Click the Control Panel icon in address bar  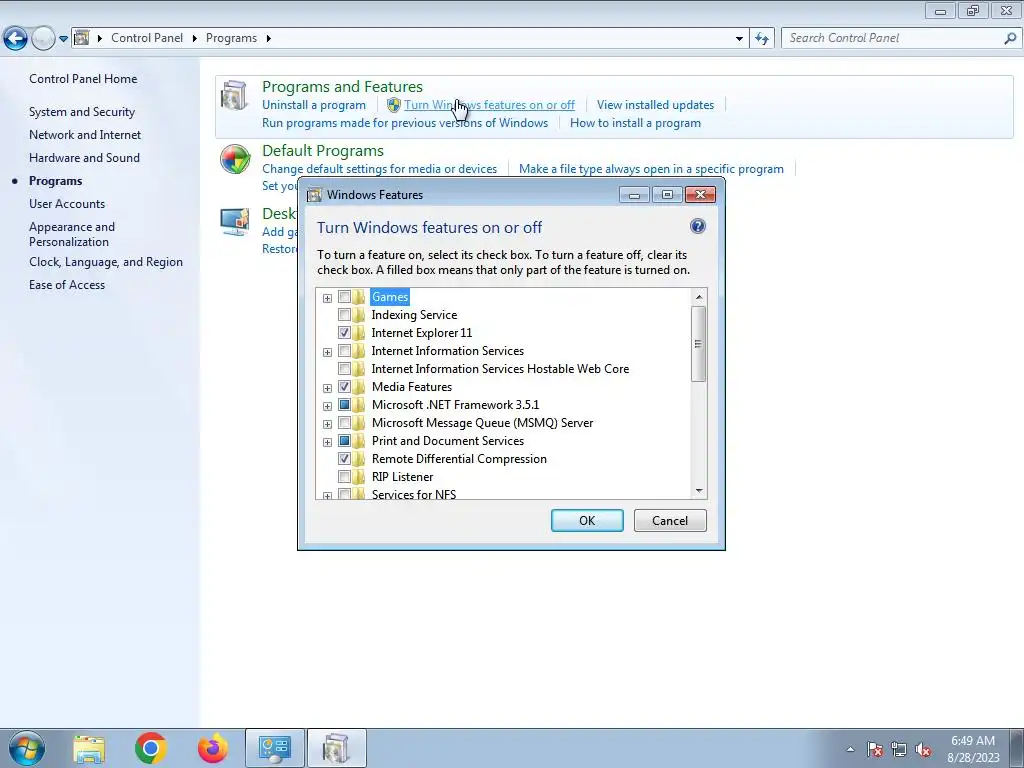82,38
